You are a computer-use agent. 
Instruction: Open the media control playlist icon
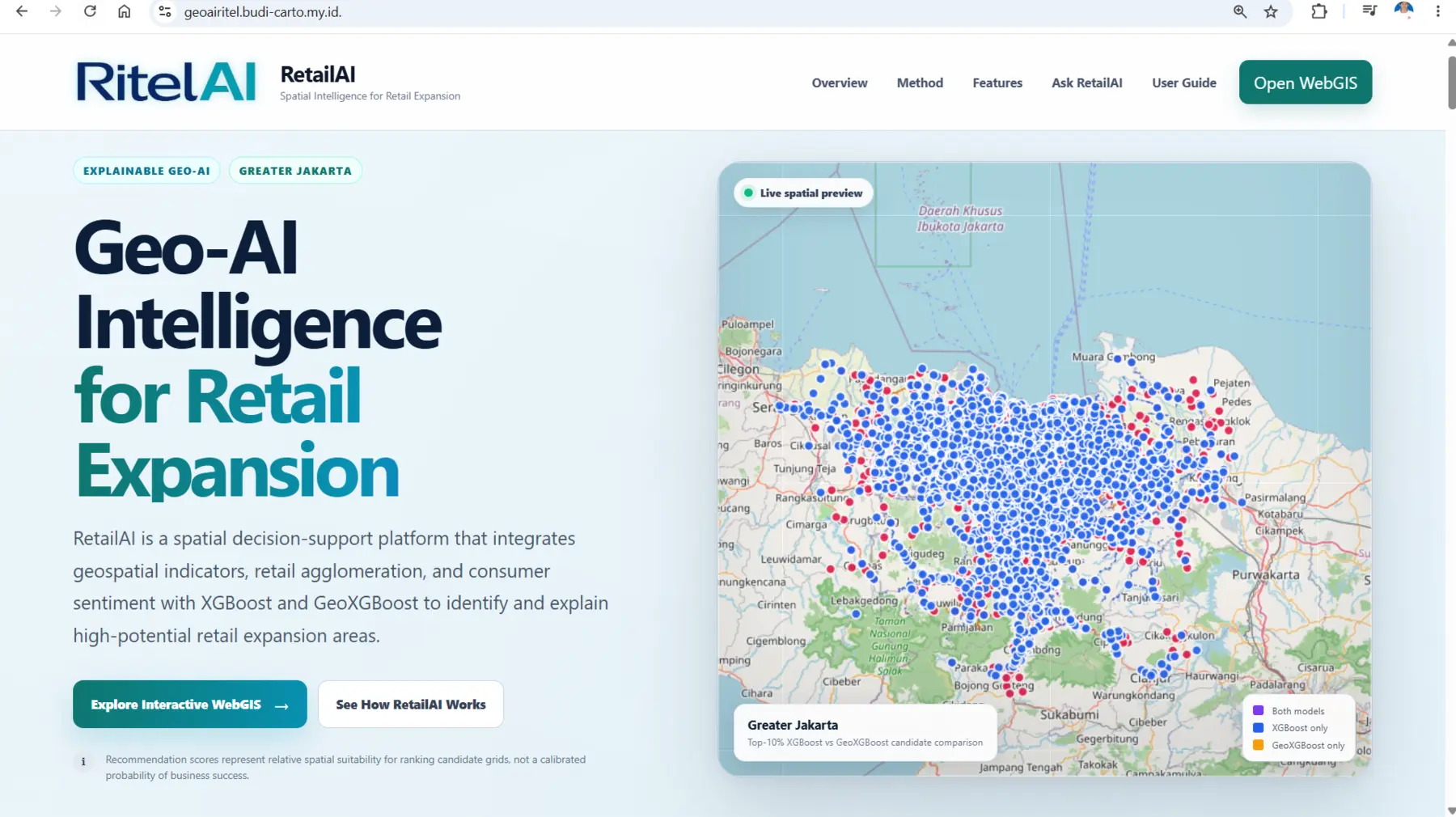pos(1369,11)
